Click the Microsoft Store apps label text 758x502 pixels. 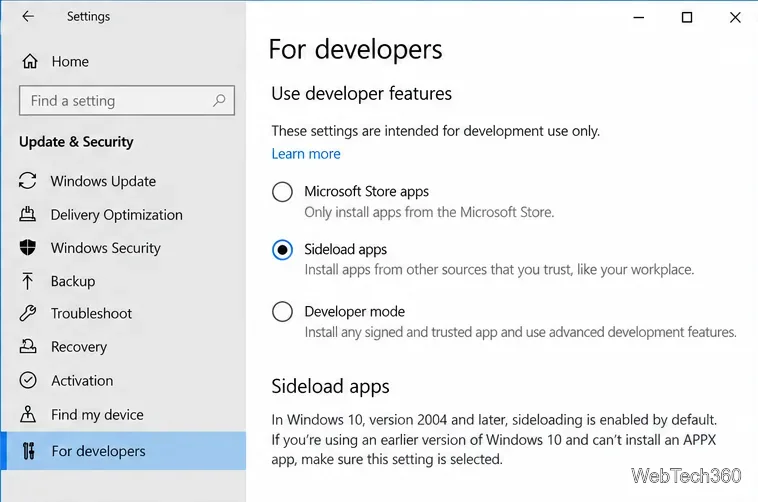366,192
